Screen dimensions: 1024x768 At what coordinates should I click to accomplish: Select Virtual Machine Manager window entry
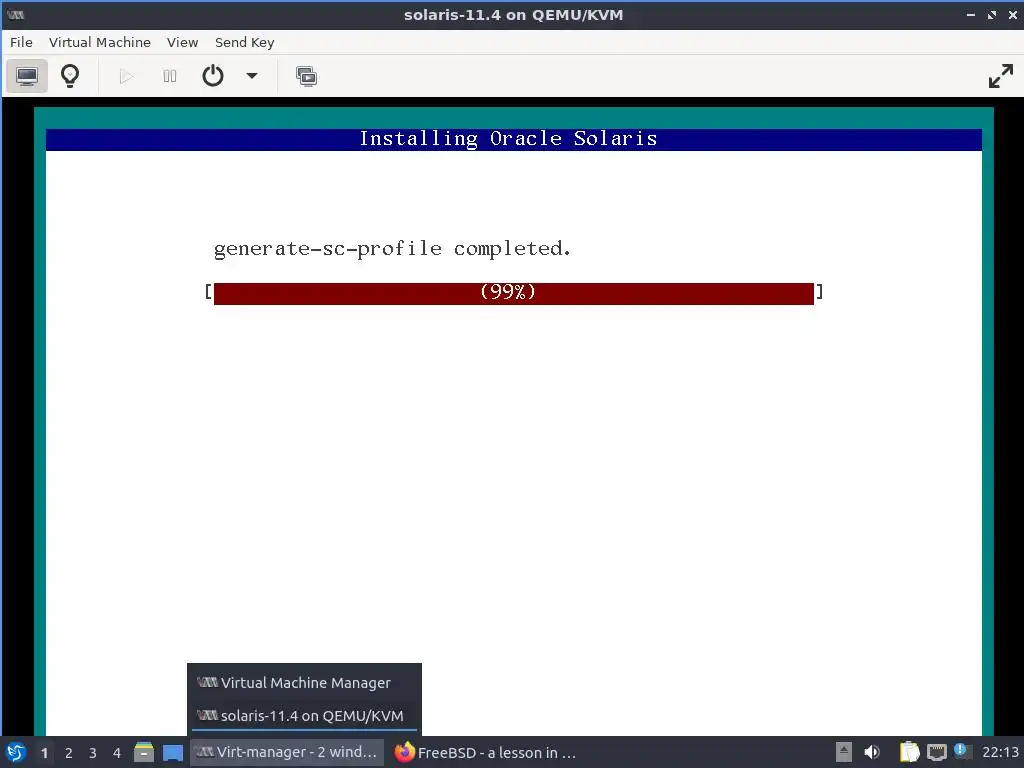tap(304, 682)
